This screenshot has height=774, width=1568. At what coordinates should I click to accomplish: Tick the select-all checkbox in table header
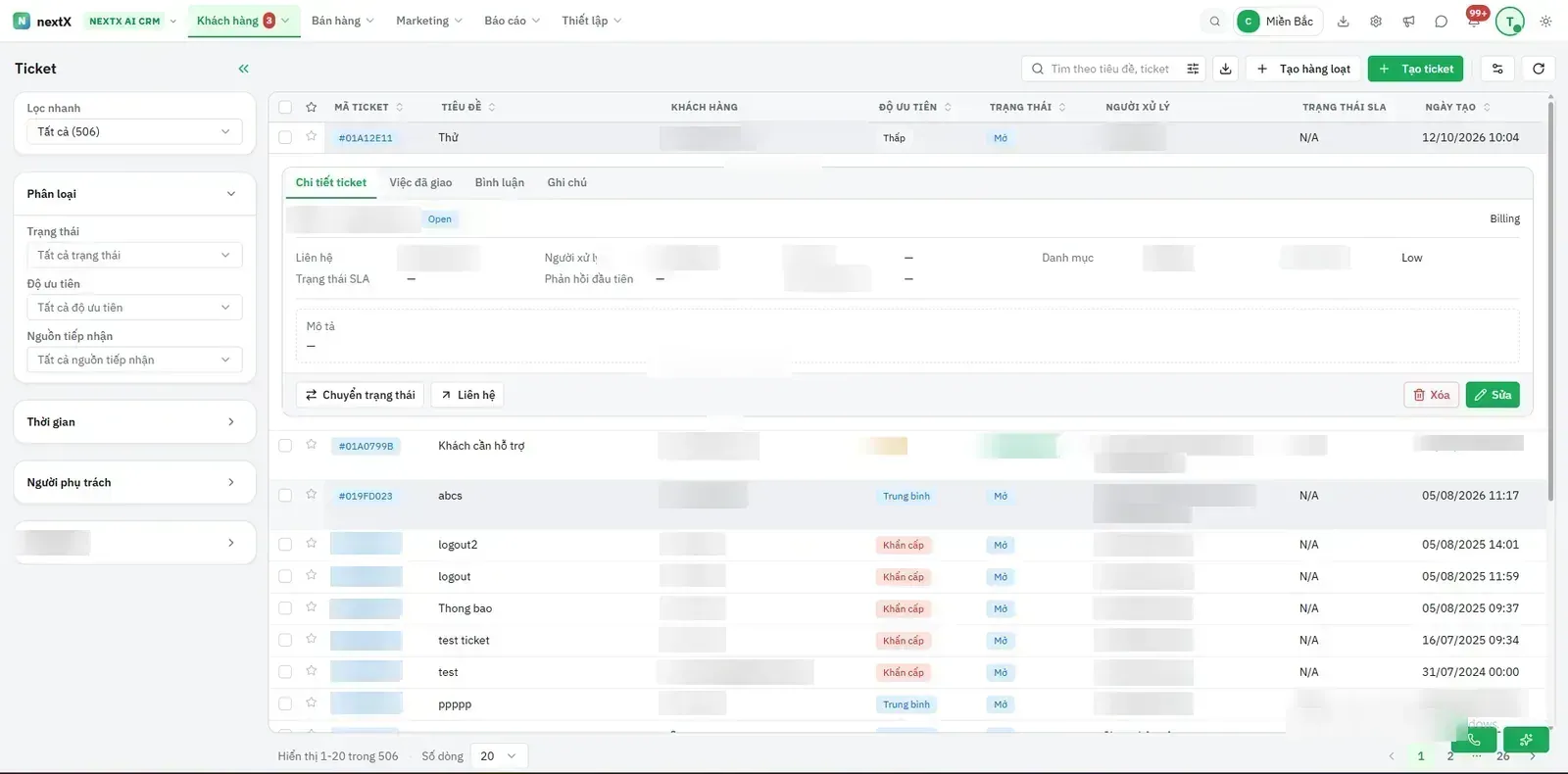[285, 107]
